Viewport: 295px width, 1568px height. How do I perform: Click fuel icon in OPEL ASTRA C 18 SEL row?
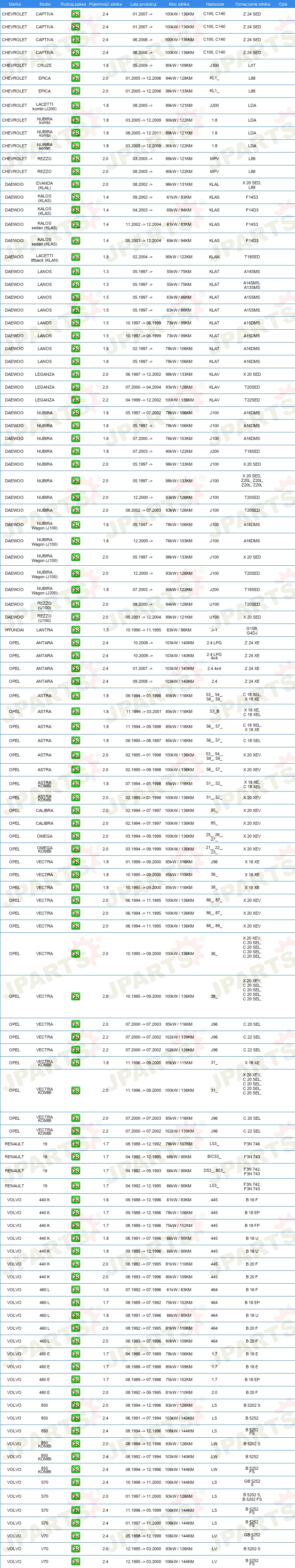[x=75, y=741]
